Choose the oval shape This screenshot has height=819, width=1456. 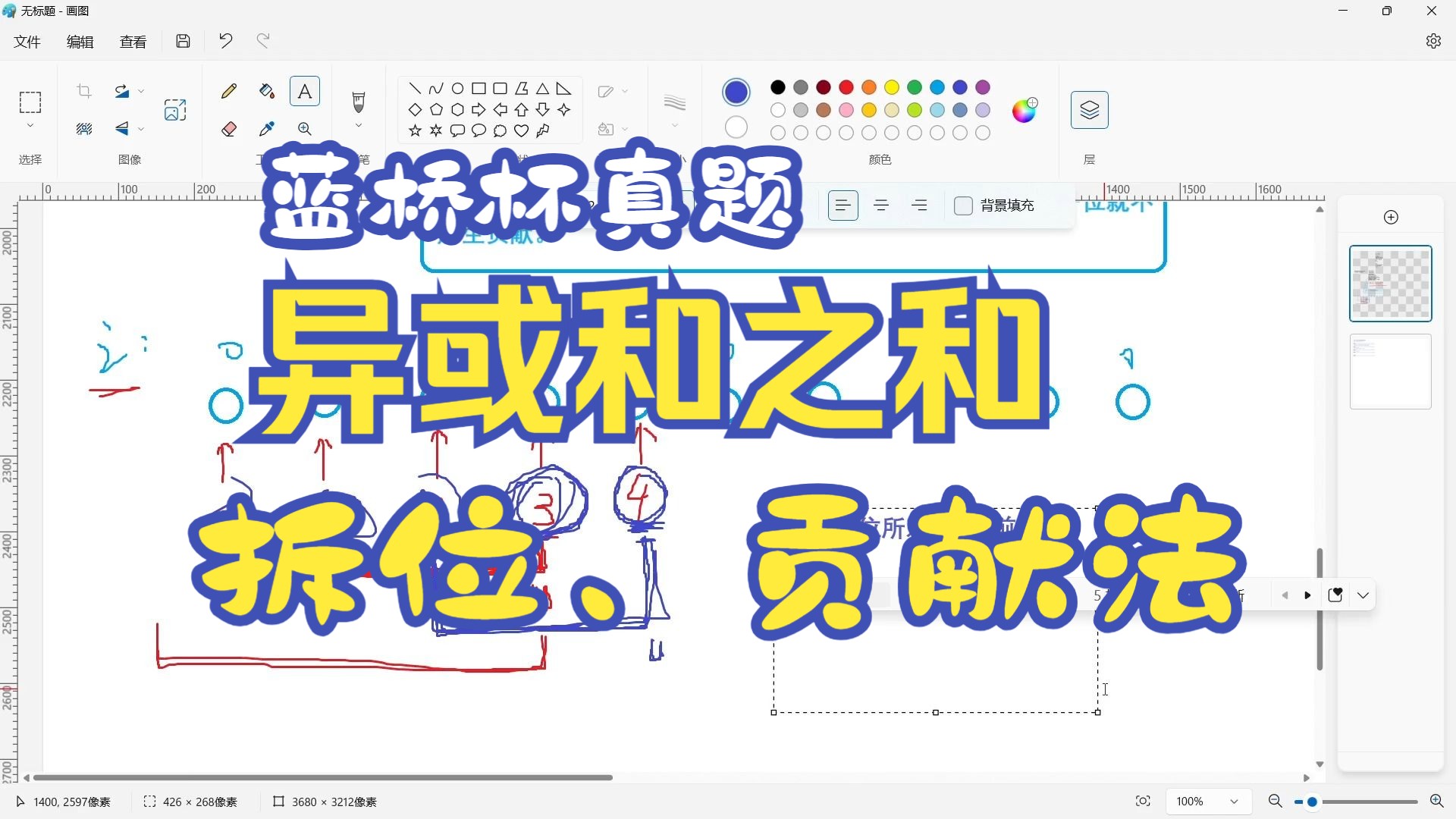pos(457,89)
